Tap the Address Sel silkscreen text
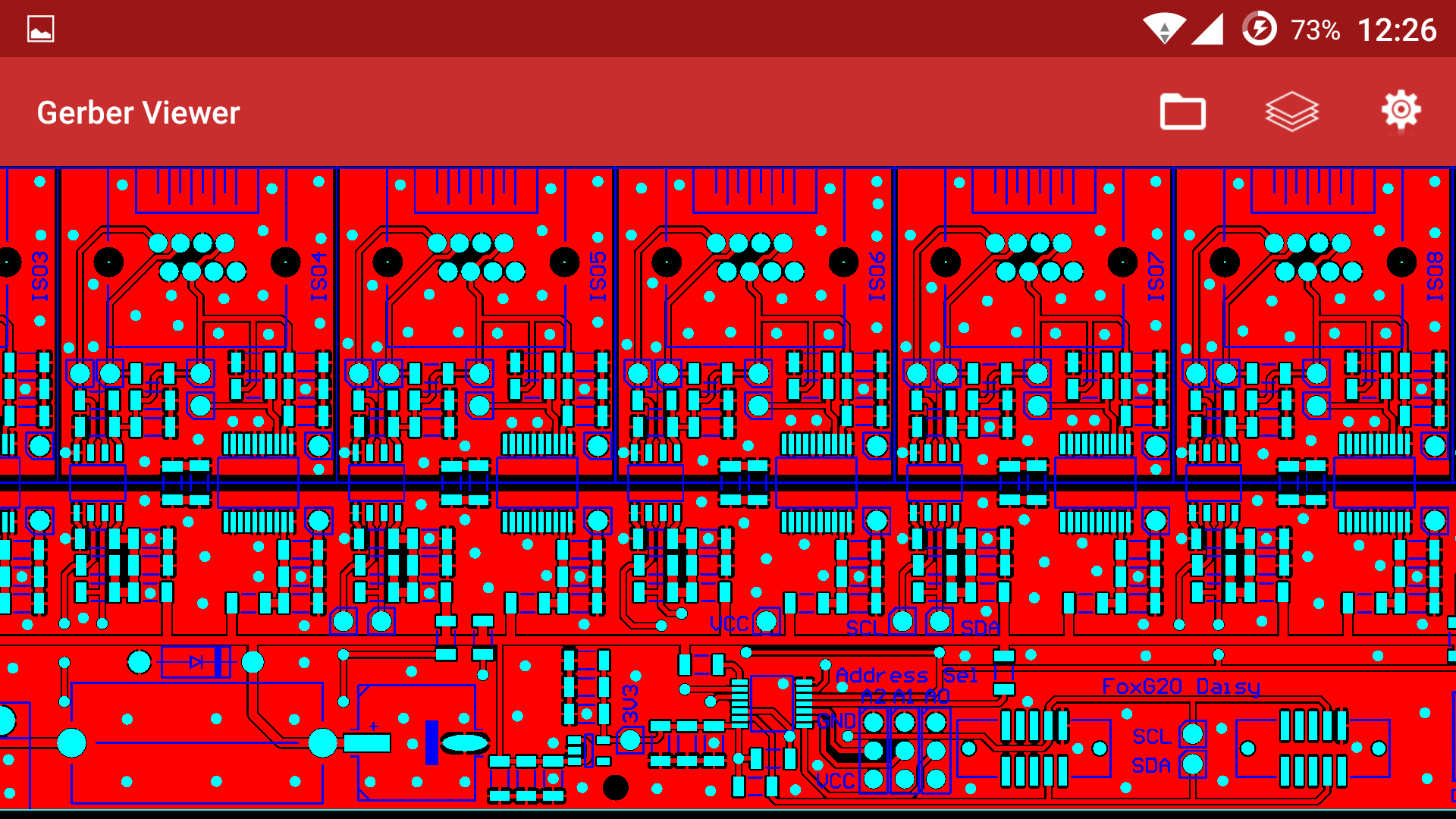This screenshot has height=819, width=1456. tap(906, 675)
